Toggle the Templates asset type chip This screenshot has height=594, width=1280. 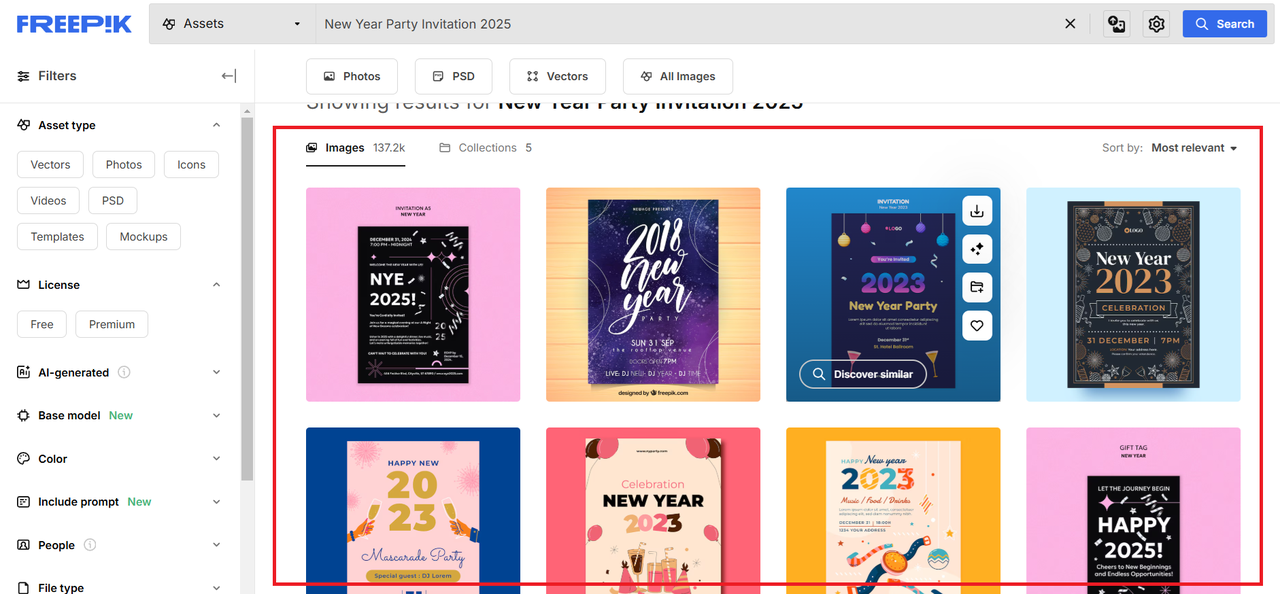pyautogui.click(x=57, y=237)
